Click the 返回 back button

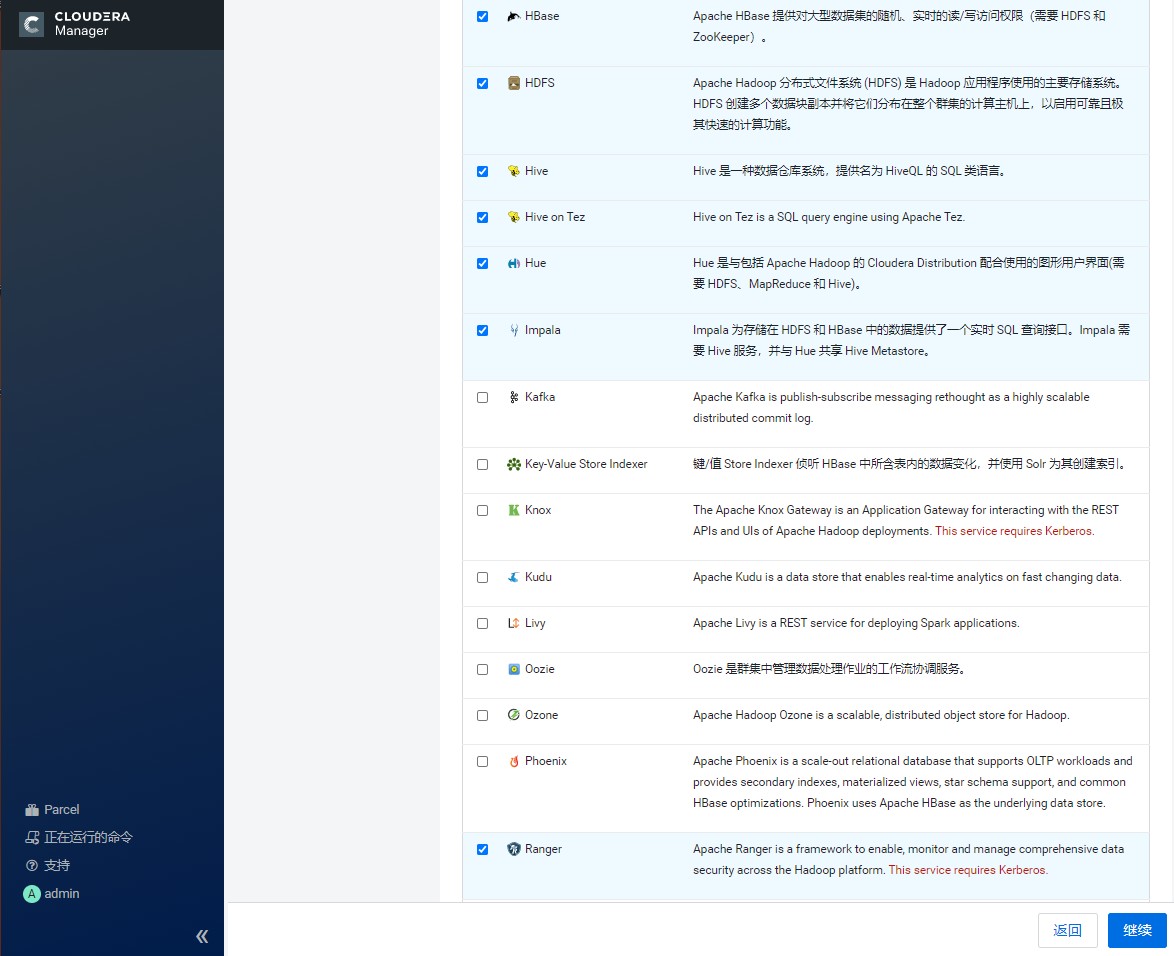pyautogui.click(x=1068, y=930)
